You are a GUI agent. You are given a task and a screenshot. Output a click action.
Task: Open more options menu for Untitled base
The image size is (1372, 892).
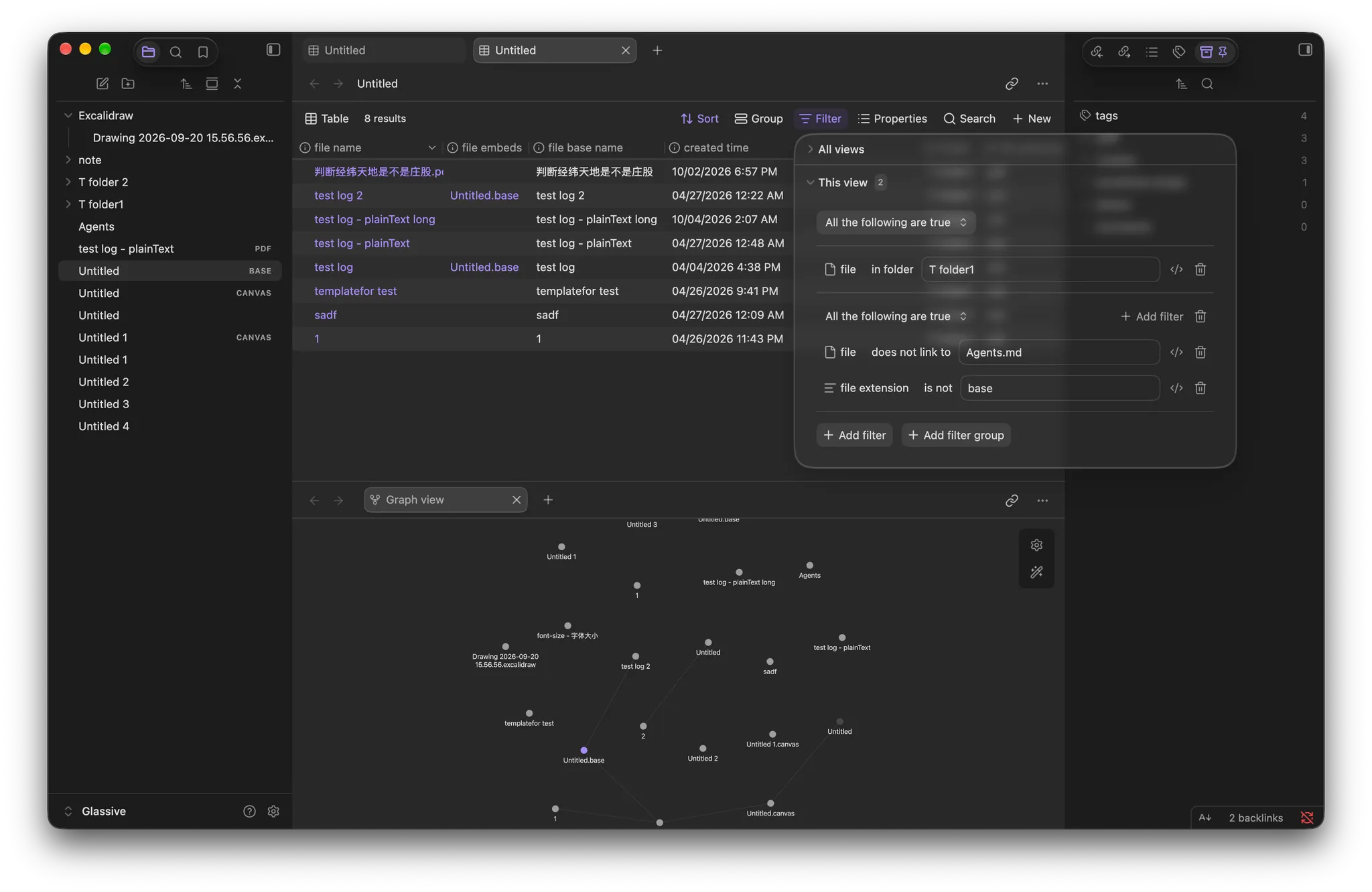click(x=1042, y=84)
